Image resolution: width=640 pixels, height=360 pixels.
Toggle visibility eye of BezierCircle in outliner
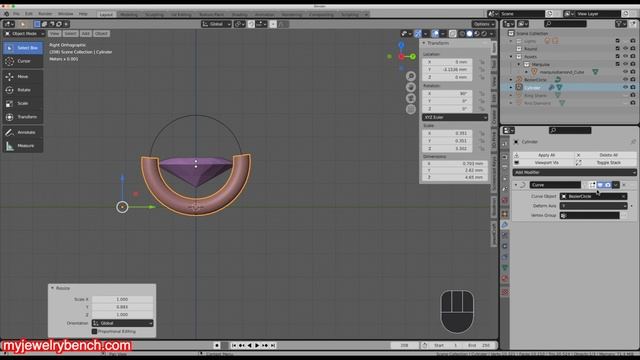click(x=625, y=80)
